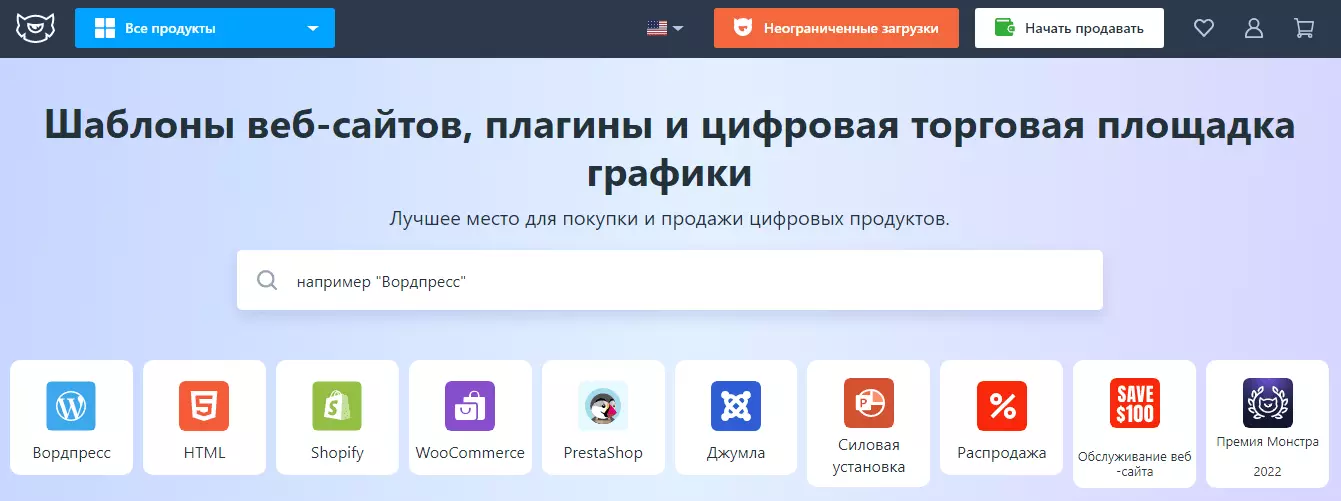Select the Shopify category icon
This screenshot has width=1341, height=501.
(x=337, y=406)
